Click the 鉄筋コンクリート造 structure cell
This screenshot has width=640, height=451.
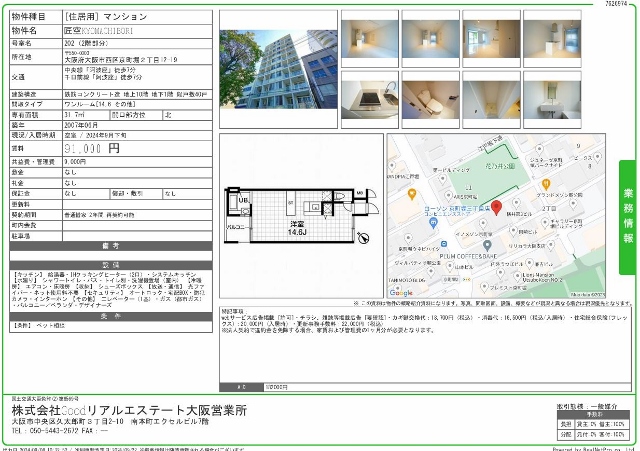point(137,94)
